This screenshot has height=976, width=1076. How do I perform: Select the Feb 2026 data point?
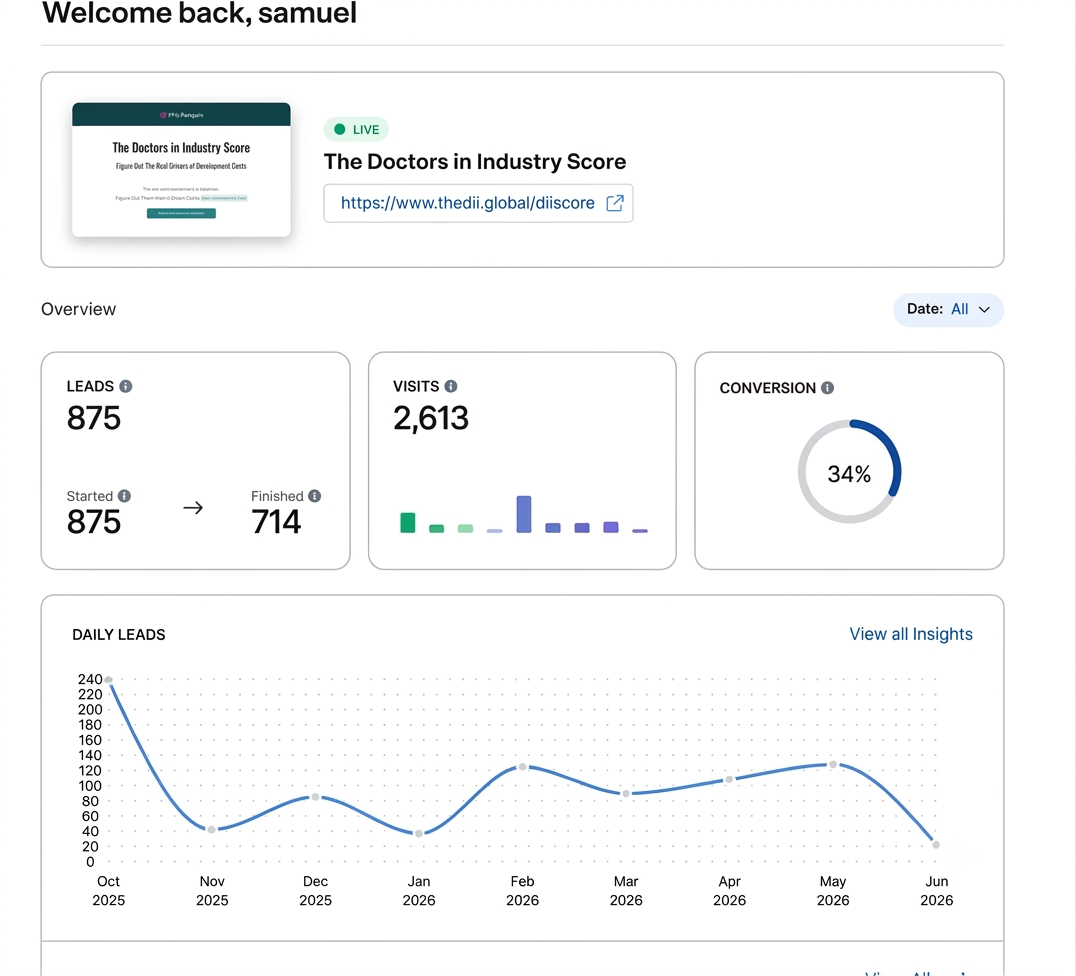pos(523,767)
